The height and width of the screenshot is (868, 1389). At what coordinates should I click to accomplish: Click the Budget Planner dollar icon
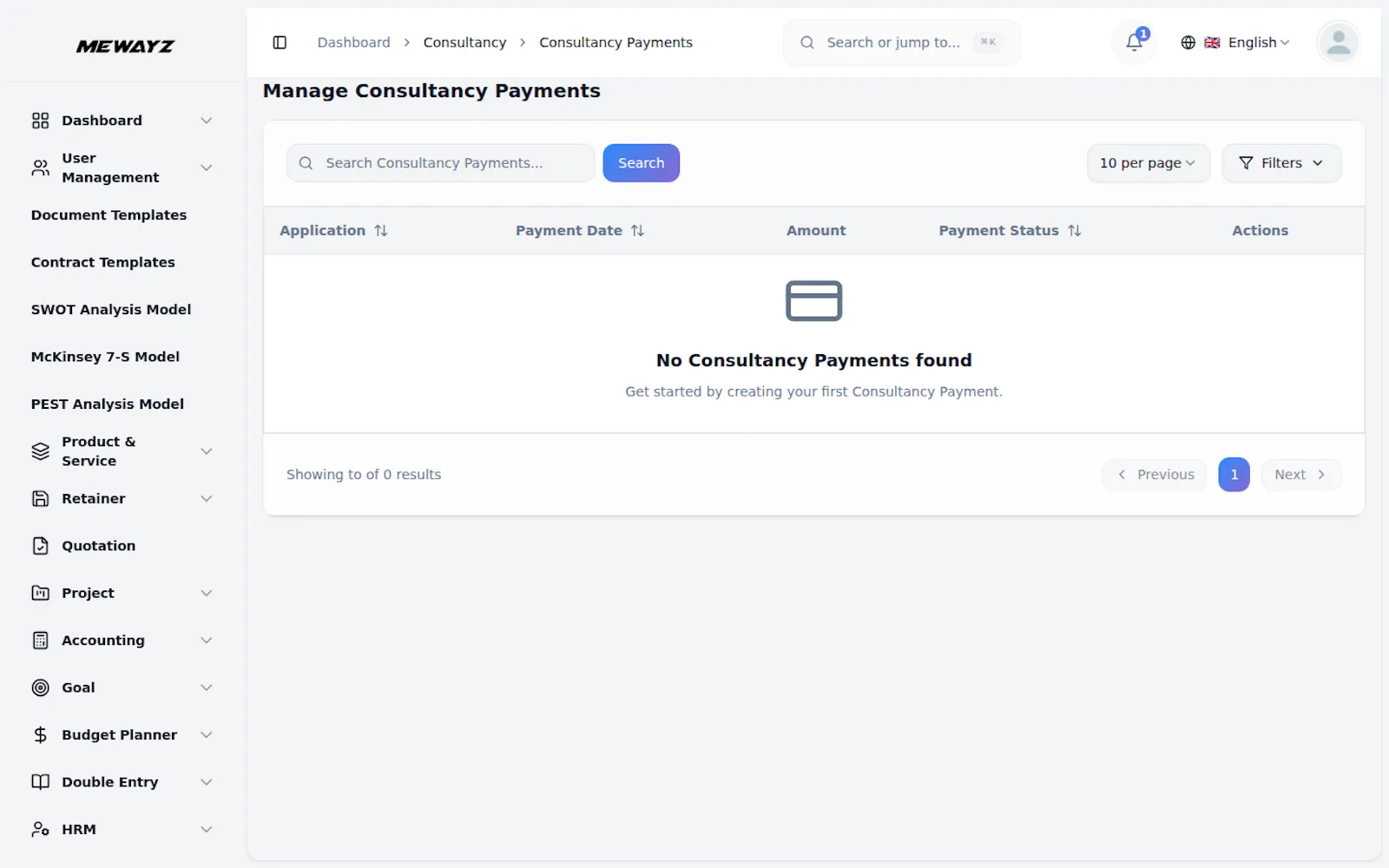pos(41,735)
